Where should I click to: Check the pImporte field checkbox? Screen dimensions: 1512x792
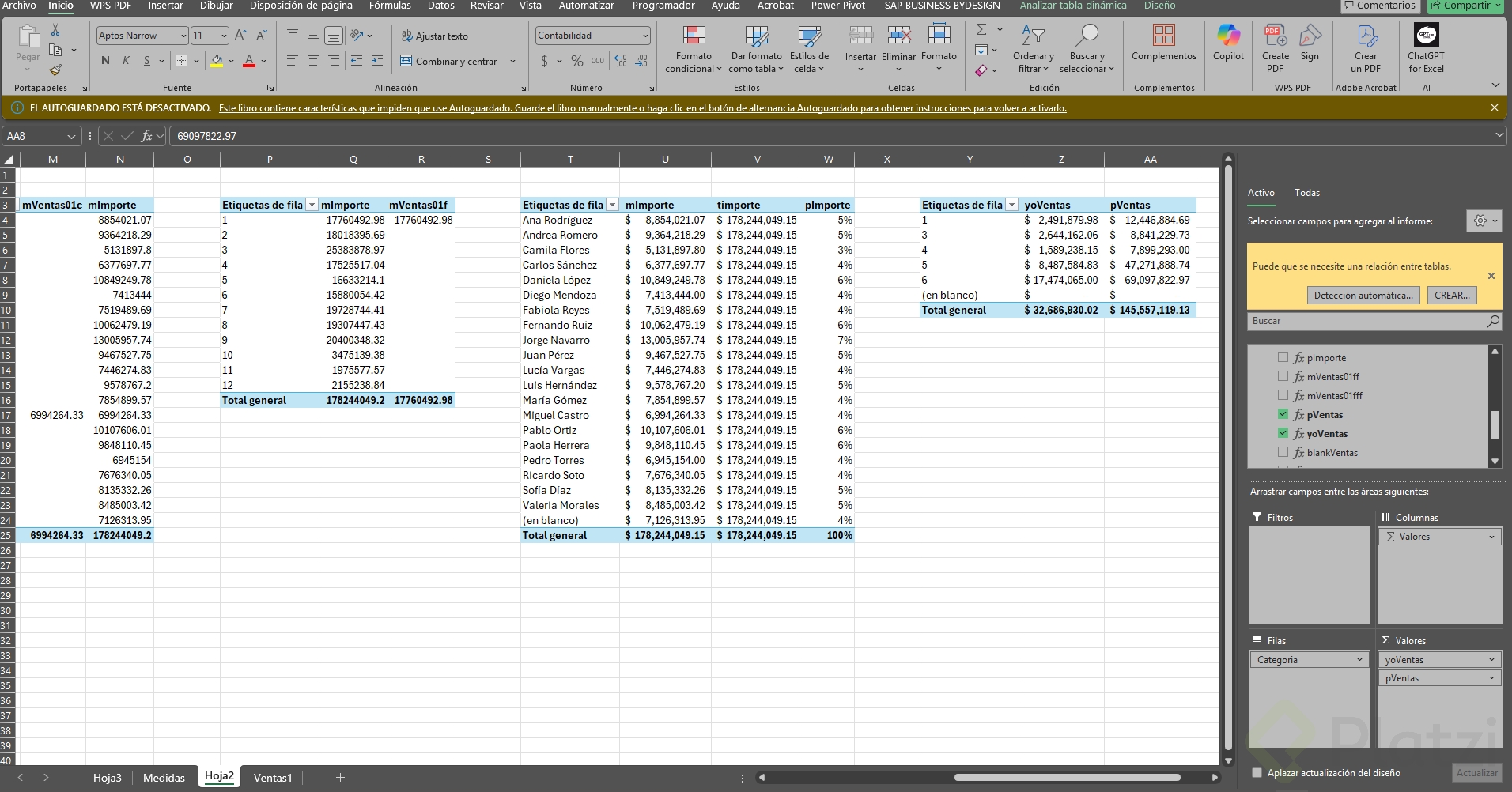pos(1283,357)
